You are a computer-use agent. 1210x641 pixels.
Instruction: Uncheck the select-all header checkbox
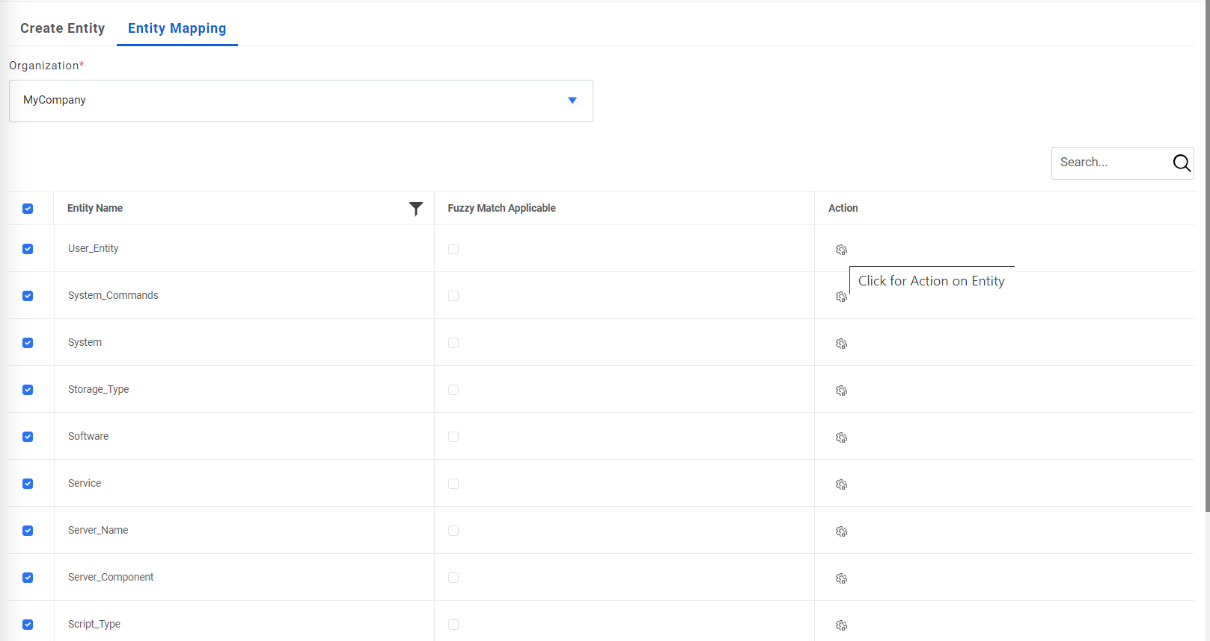[x=28, y=208]
